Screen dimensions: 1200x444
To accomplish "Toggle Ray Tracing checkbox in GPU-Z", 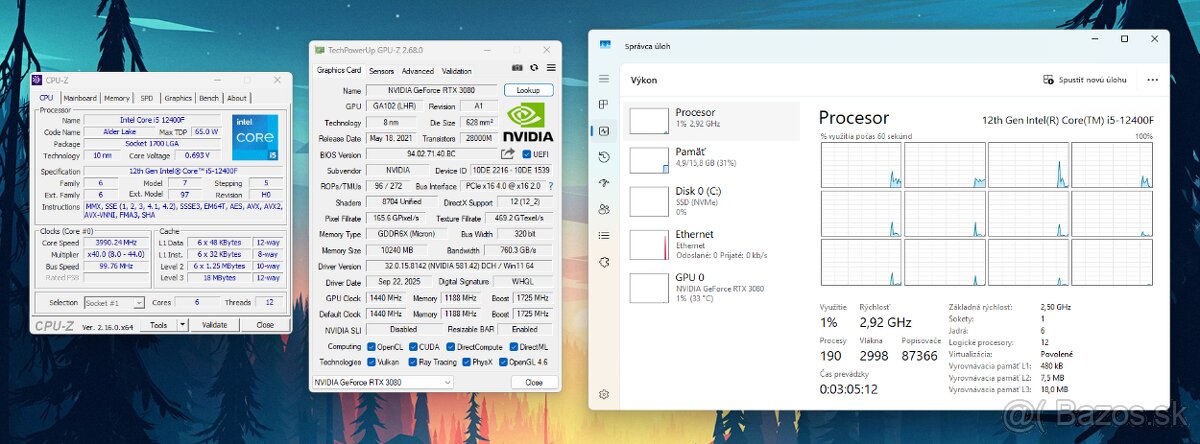I will [x=415, y=362].
